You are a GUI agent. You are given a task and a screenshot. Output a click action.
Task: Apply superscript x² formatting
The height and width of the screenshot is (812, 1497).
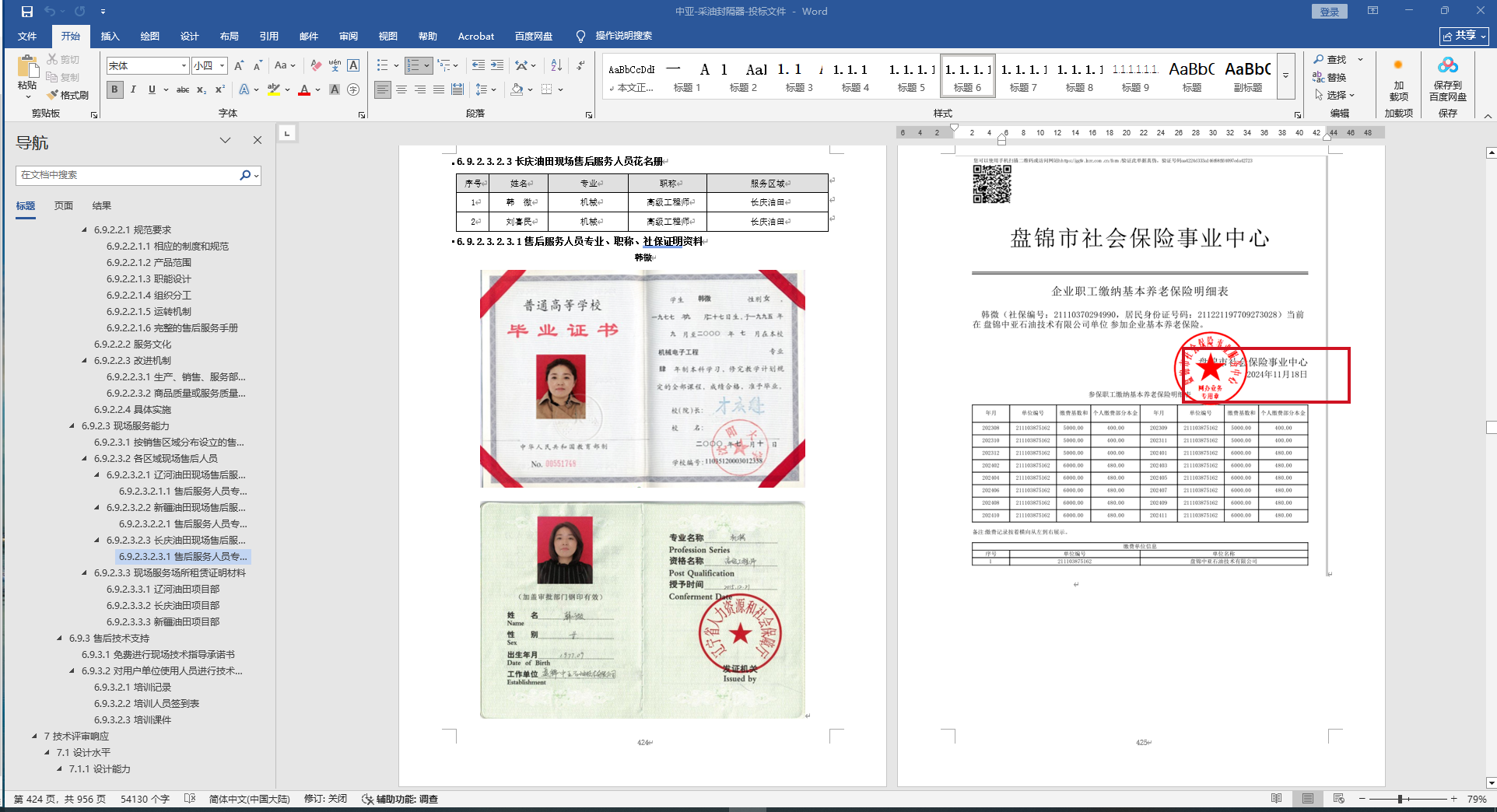pos(220,89)
